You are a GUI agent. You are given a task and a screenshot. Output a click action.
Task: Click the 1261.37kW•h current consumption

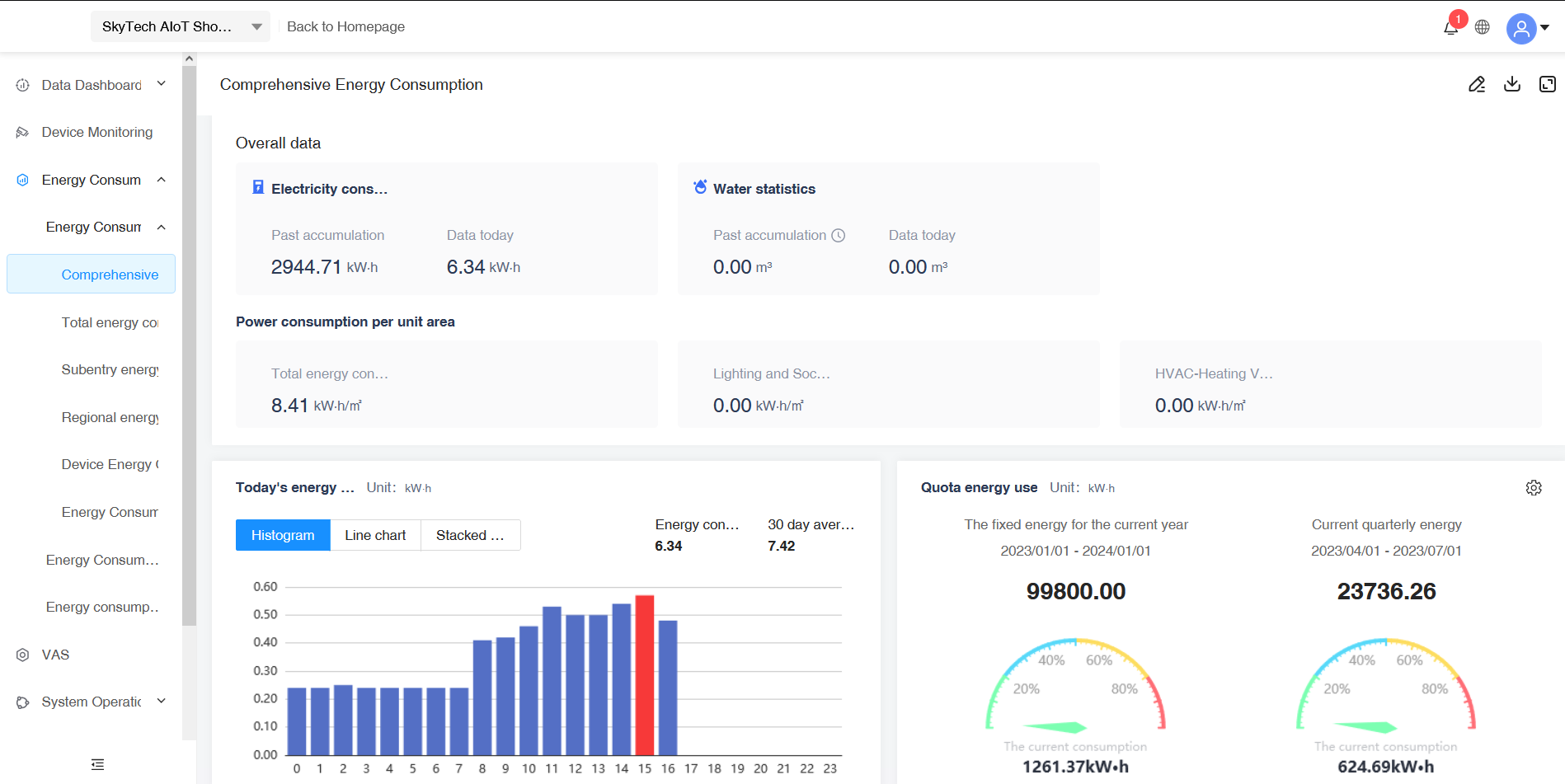click(x=1075, y=767)
